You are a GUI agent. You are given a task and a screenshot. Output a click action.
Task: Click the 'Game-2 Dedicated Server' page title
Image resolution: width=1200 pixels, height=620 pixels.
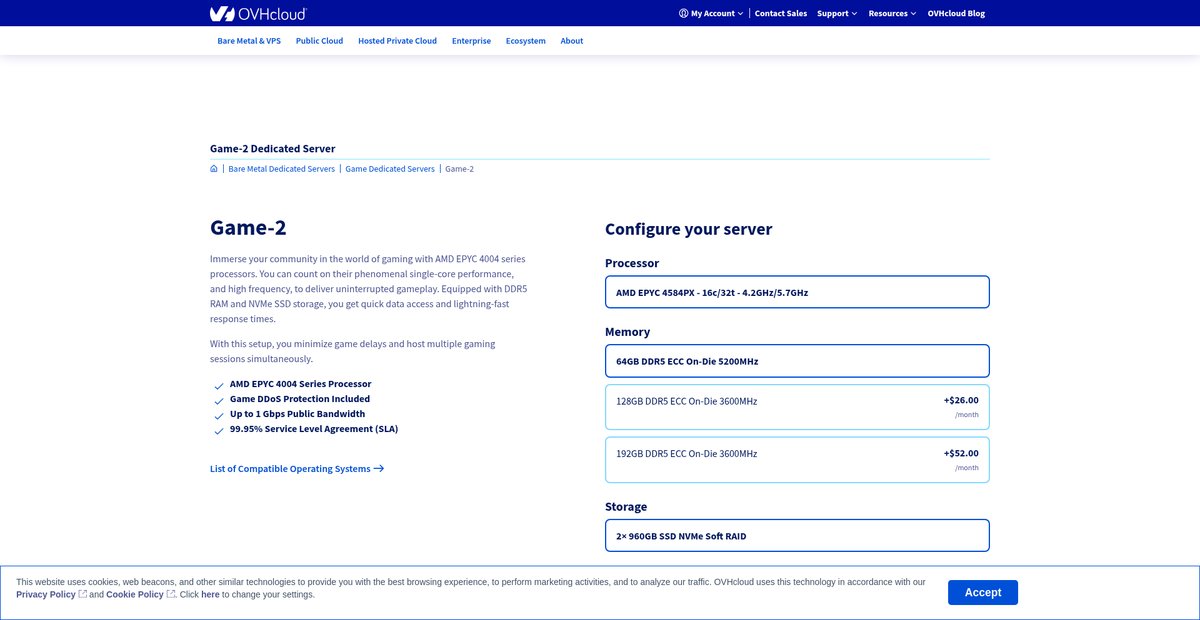273,149
